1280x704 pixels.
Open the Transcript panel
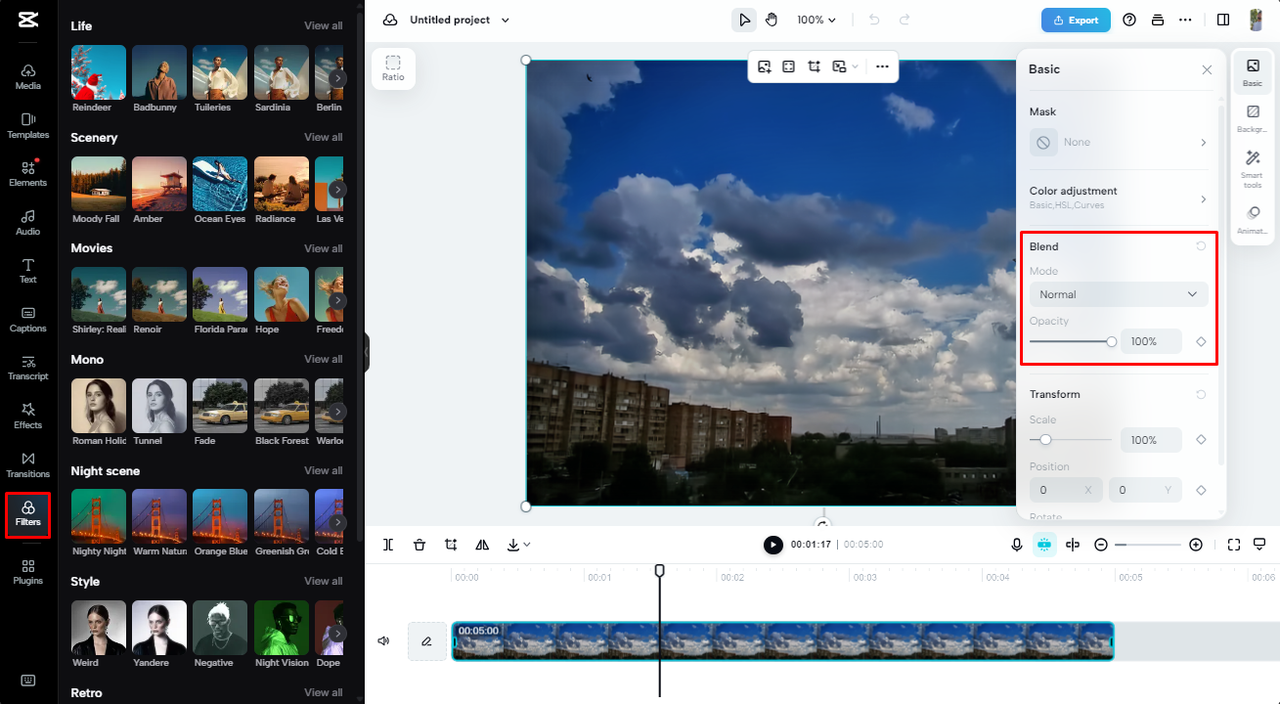[28, 368]
